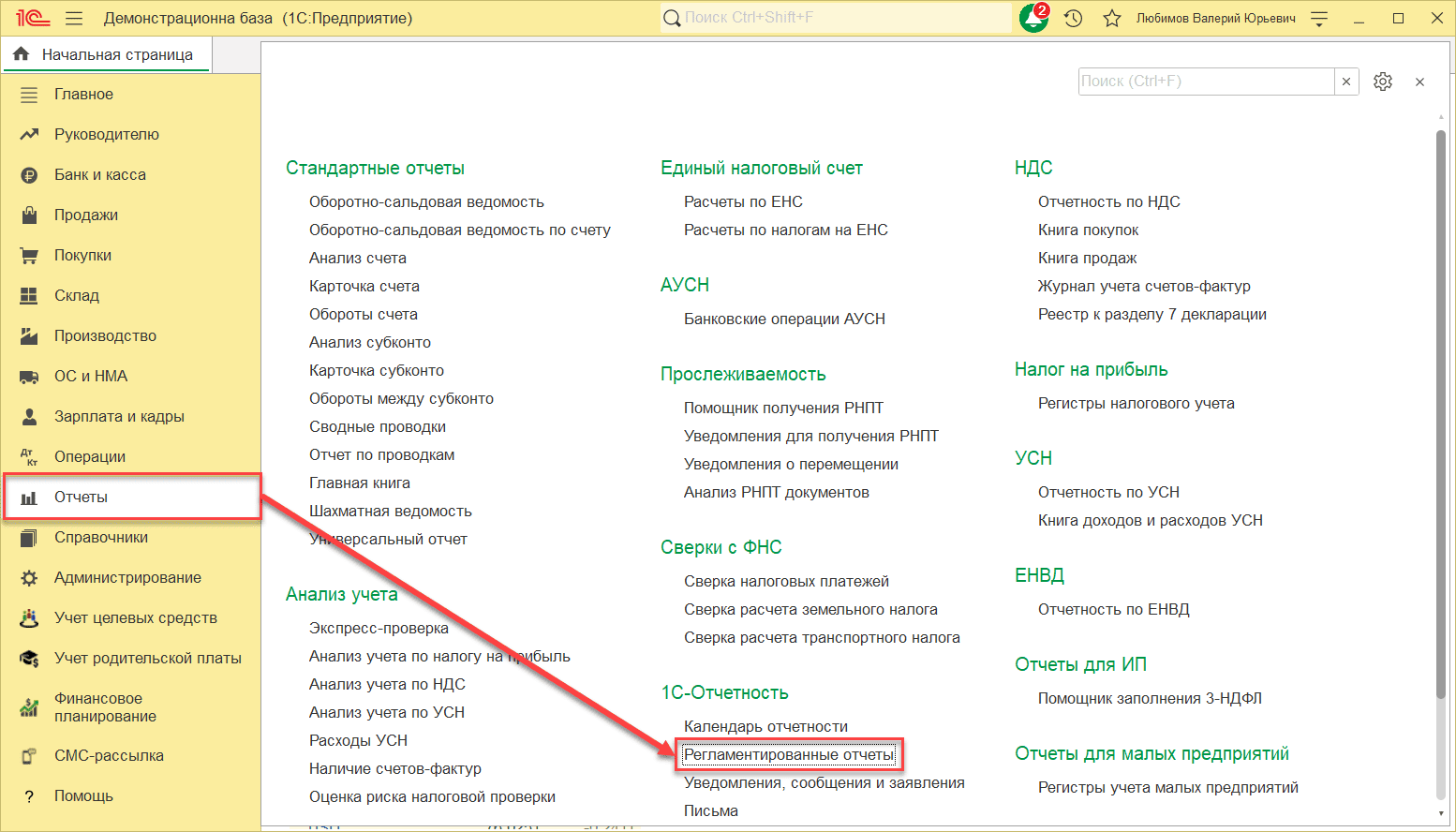Click the vertical scrollbar of the reports menu
The image size is (1456, 832).
(x=1440, y=412)
